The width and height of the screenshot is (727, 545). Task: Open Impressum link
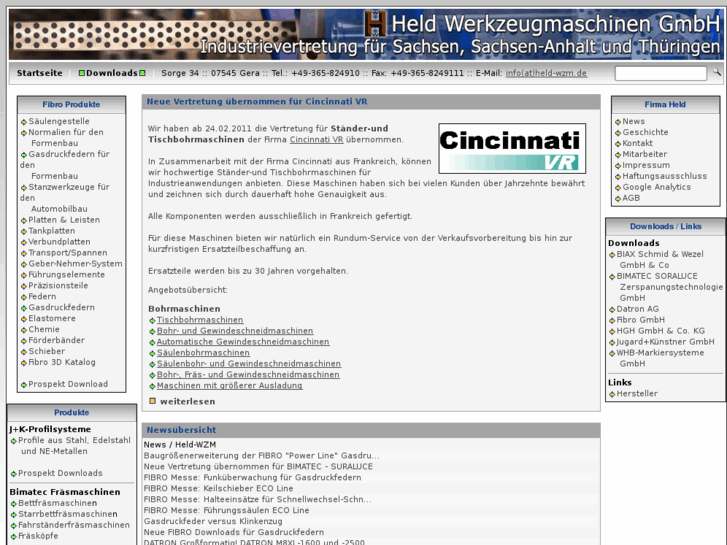(646, 165)
